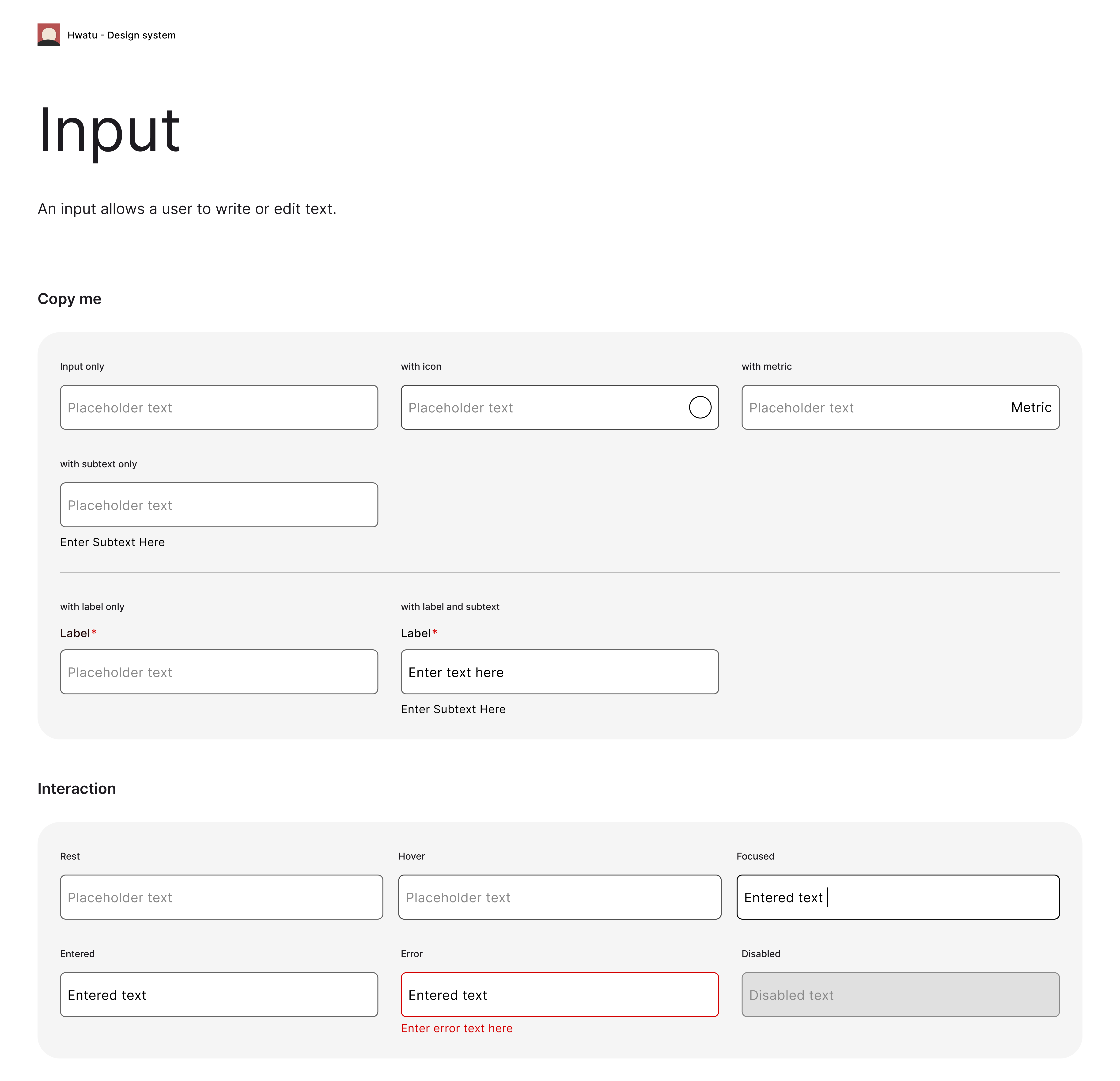
Task: Click the 'with label only' caption
Action: tap(92, 607)
